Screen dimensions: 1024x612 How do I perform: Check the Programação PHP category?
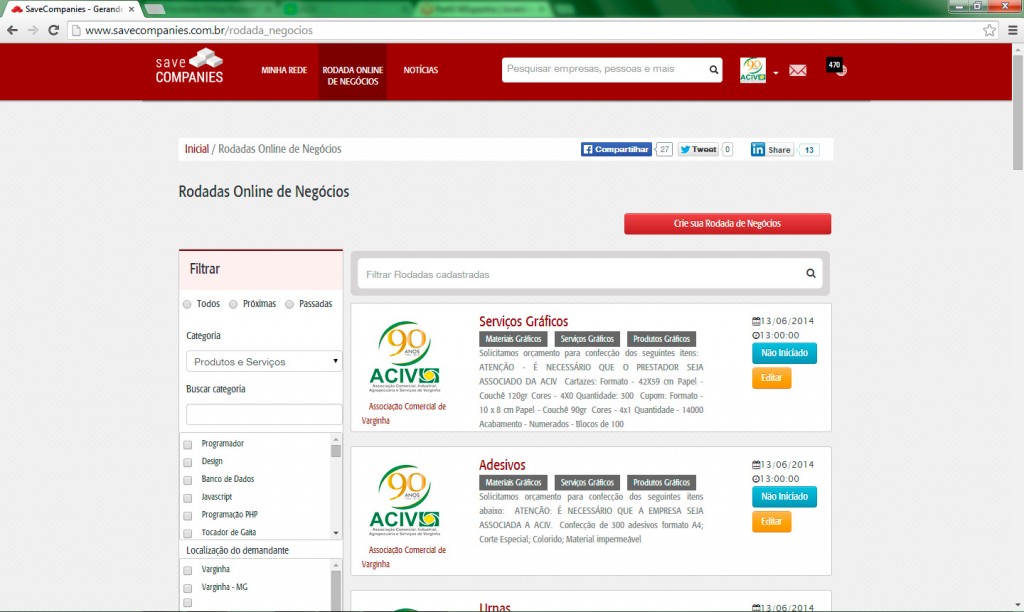(x=188, y=515)
